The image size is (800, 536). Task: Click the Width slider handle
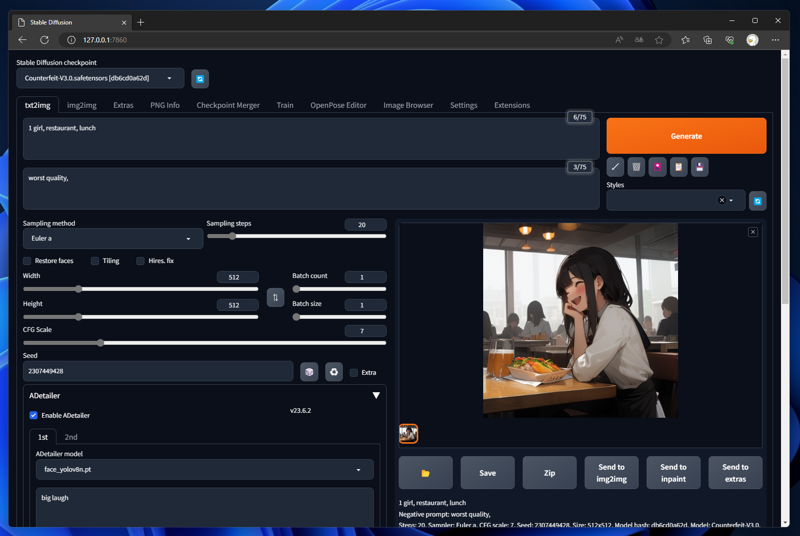click(x=79, y=289)
